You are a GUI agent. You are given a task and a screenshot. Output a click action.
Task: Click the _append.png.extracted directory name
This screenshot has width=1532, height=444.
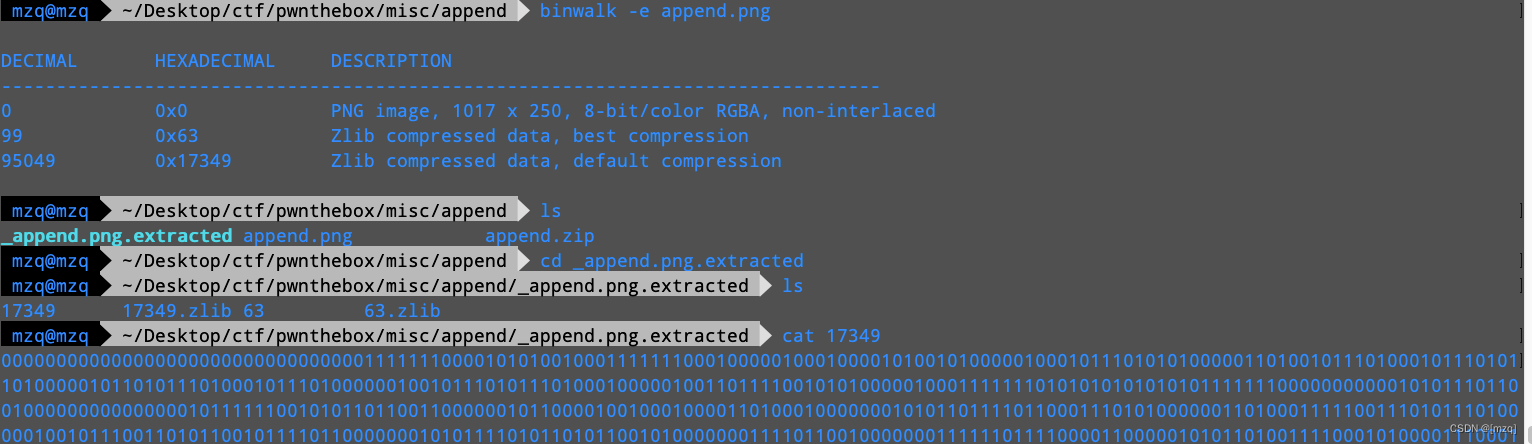pyautogui.click(x=117, y=236)
